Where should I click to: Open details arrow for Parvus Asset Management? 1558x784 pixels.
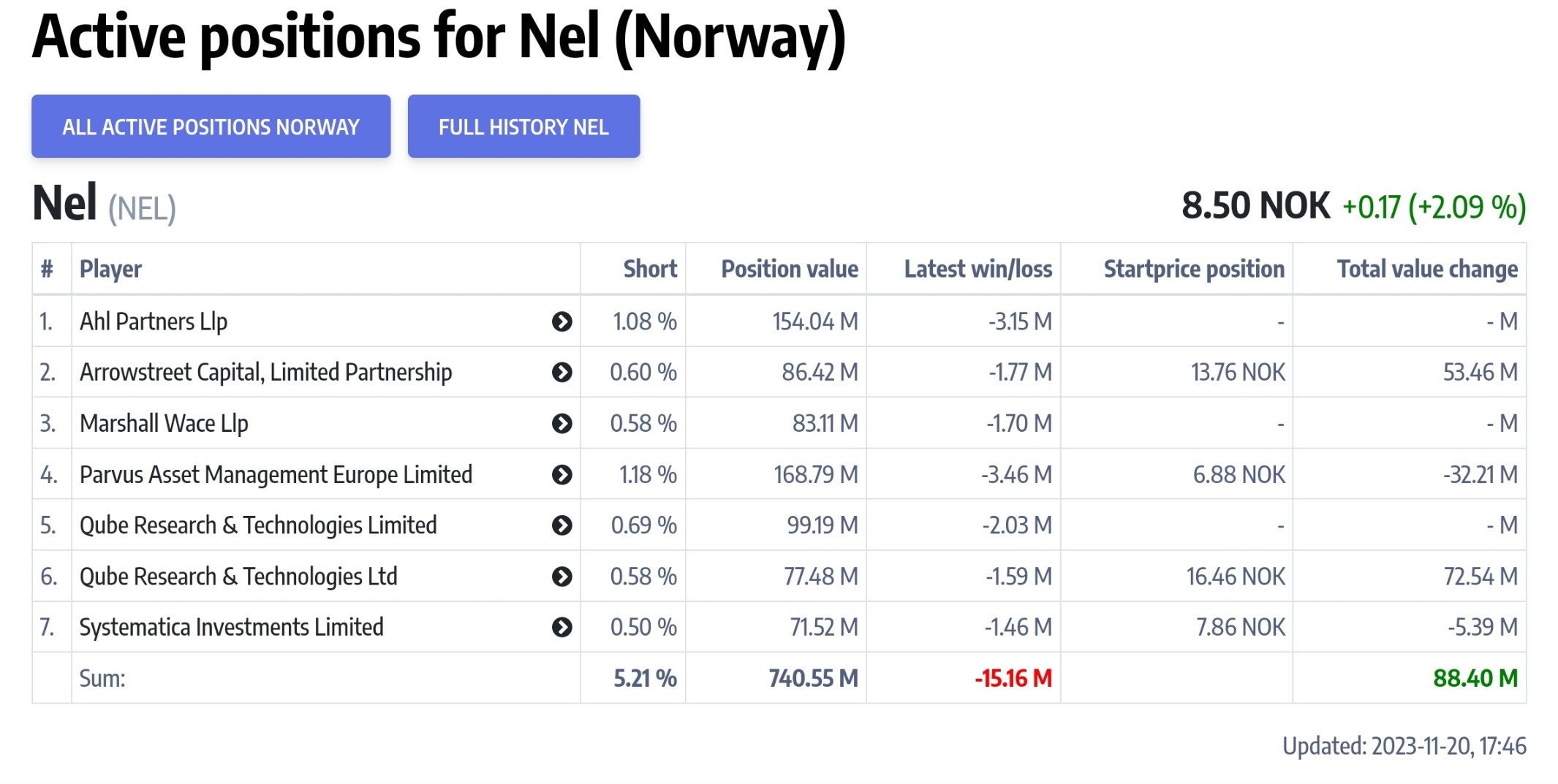click(563, 473)
